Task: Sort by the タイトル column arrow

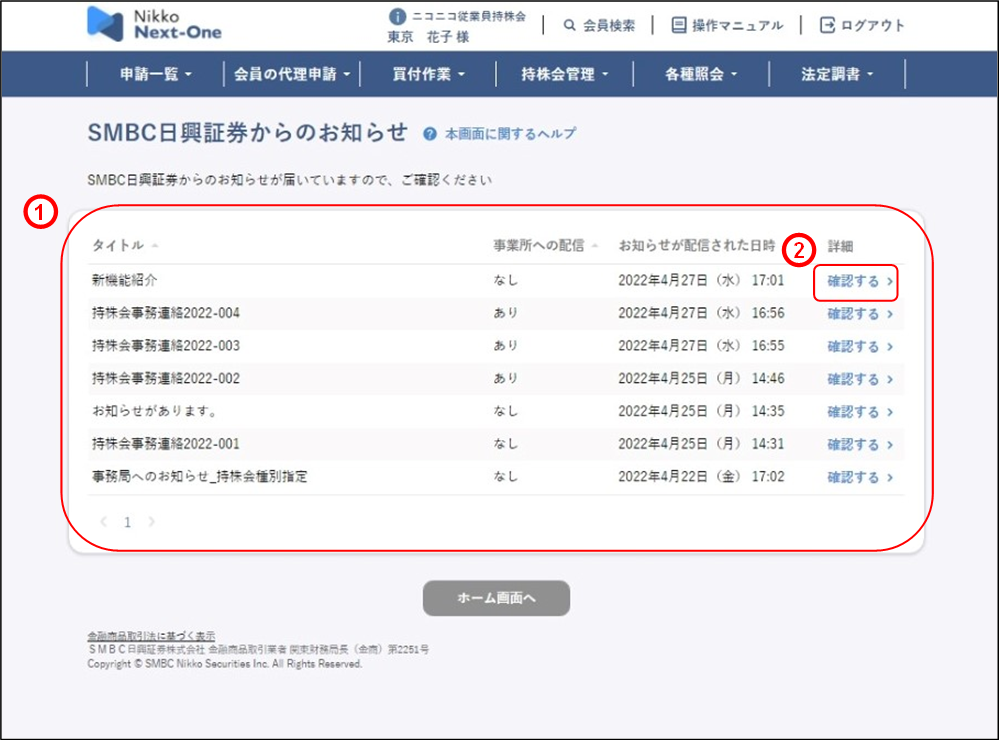Action: [x=155, y=246]
